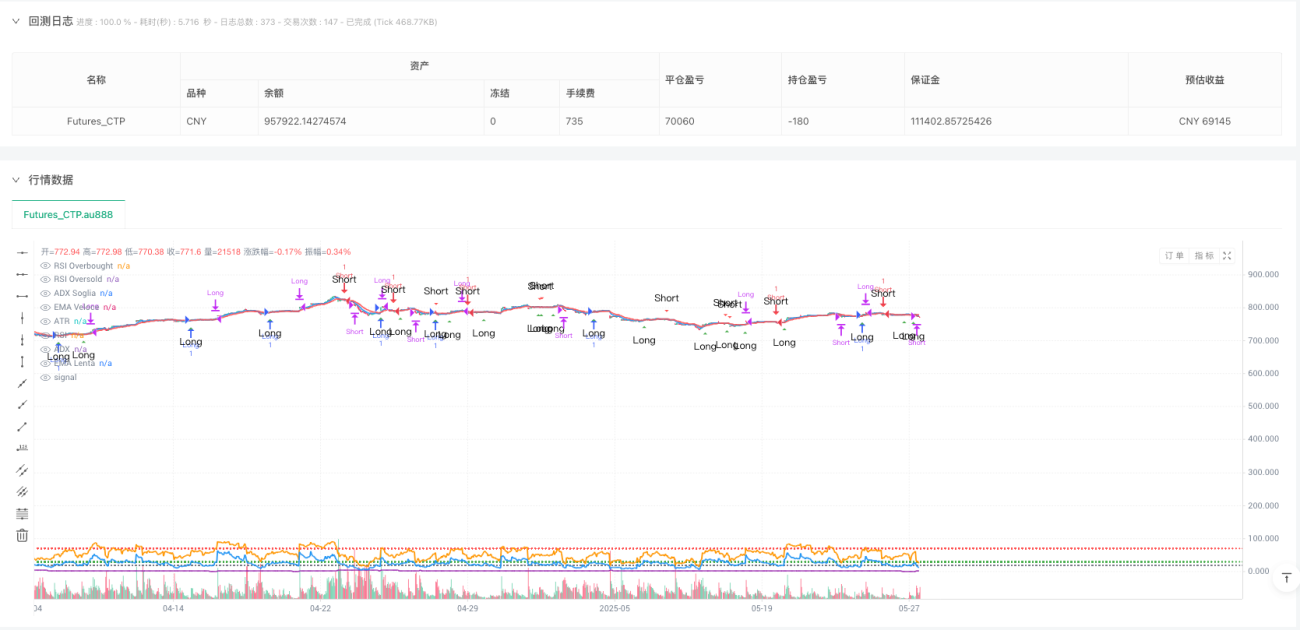Click the 冻结 sub-header

point(521,93)
